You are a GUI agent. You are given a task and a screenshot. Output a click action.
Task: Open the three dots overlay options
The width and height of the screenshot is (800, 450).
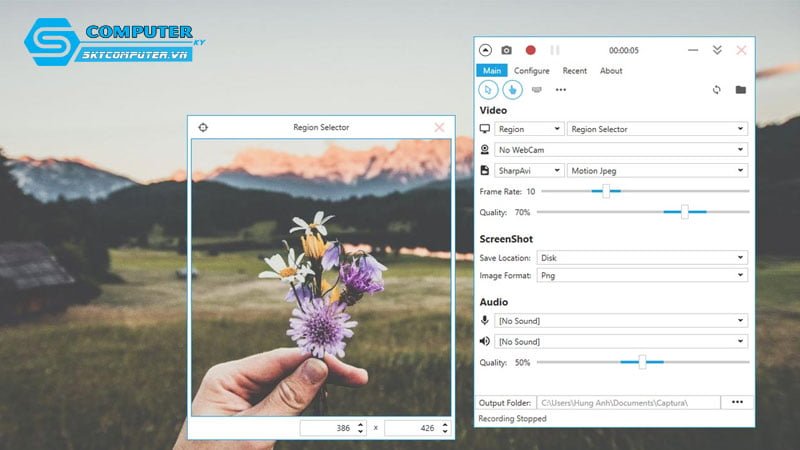coord(561,90)
